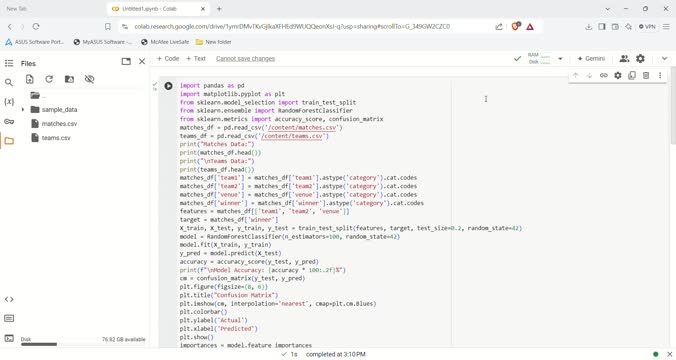Open the terminal icon in the sidebar

pos(9,338)
